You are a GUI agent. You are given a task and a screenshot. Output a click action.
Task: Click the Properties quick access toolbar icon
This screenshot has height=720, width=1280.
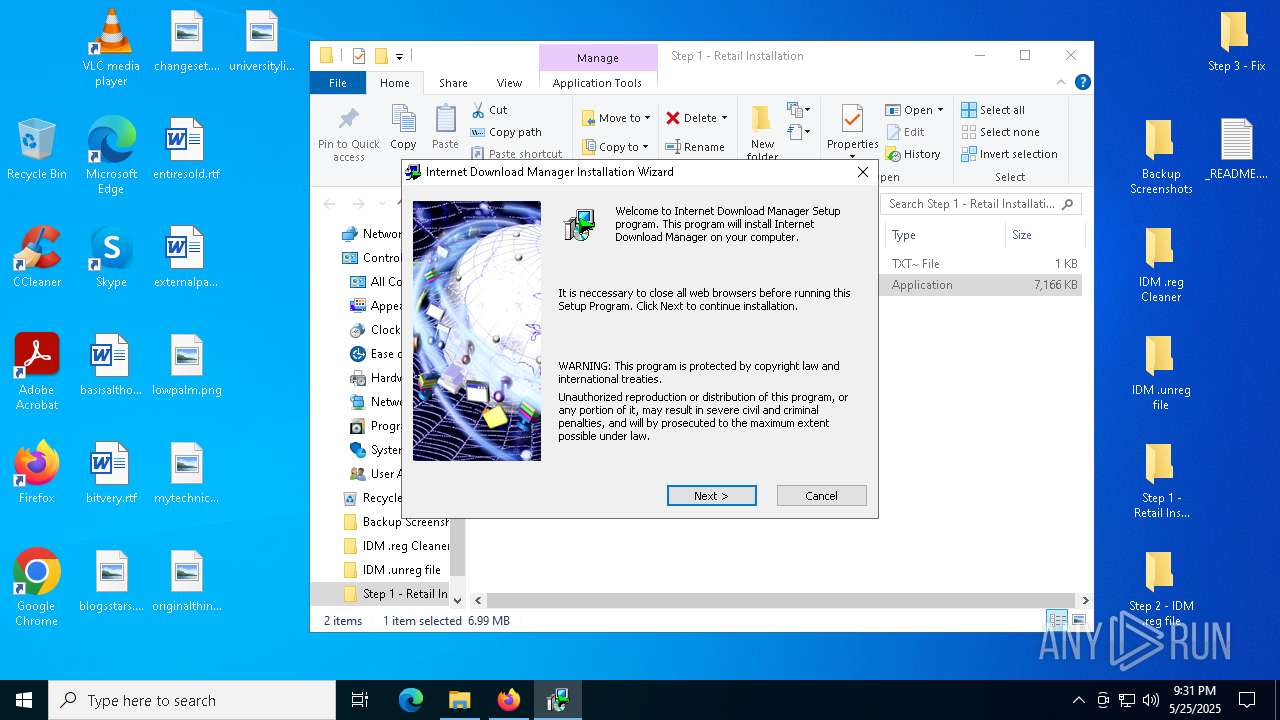click(x=359, y=56)
